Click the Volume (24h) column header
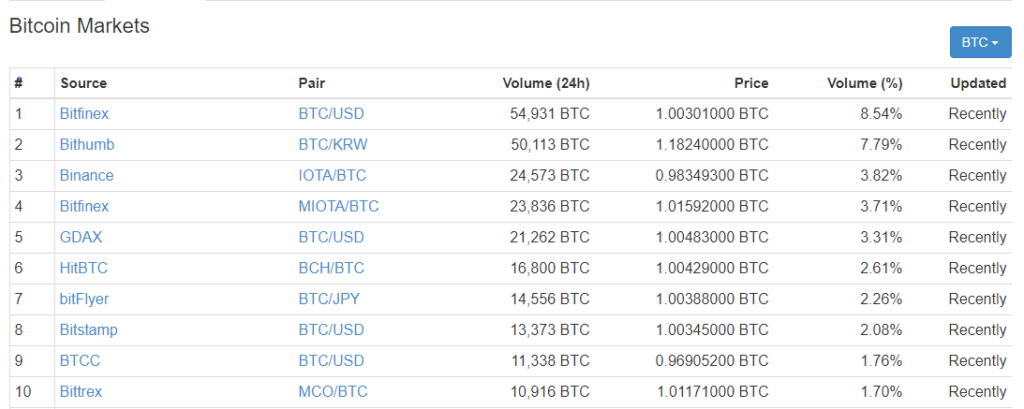The height and width of the screenshot is (409, 1024). coord(546,83)
